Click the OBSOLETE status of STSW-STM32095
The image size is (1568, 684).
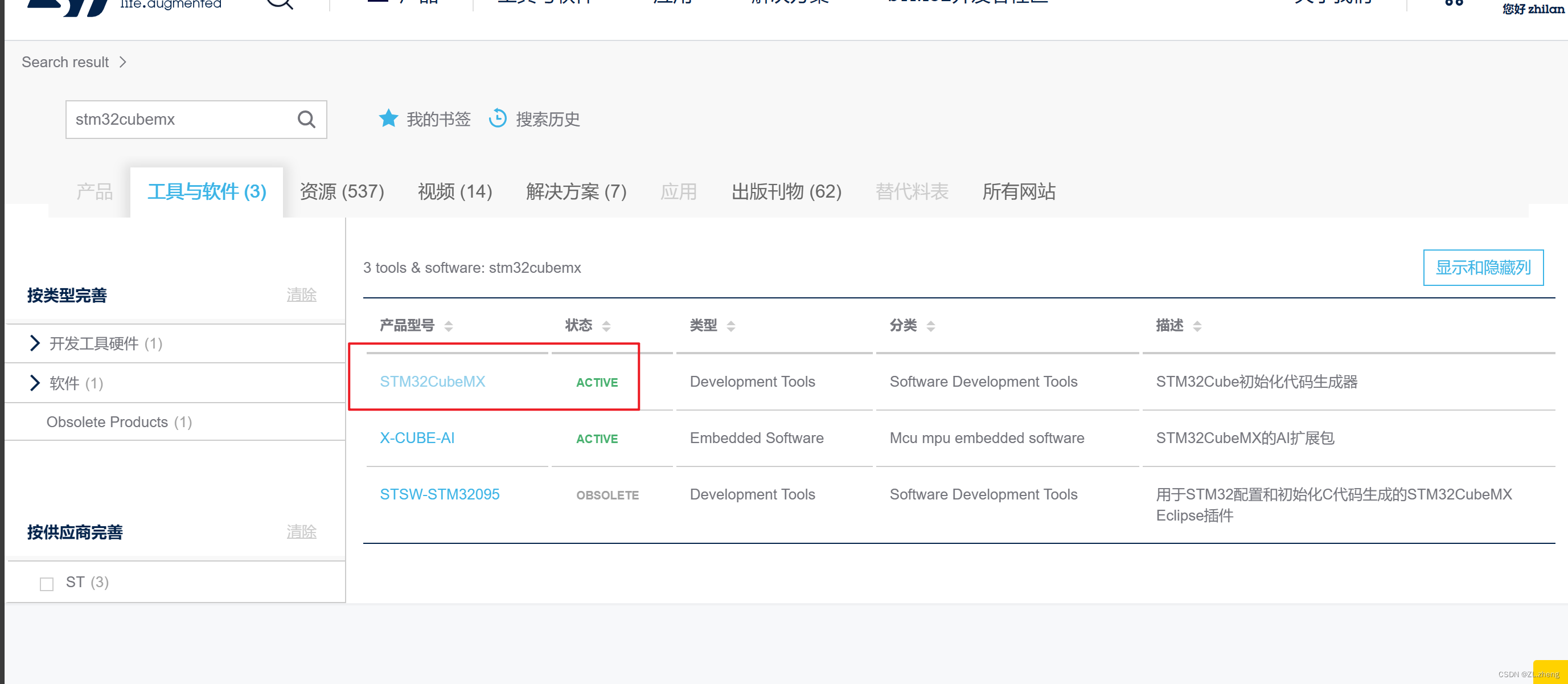tap(607, 495)
